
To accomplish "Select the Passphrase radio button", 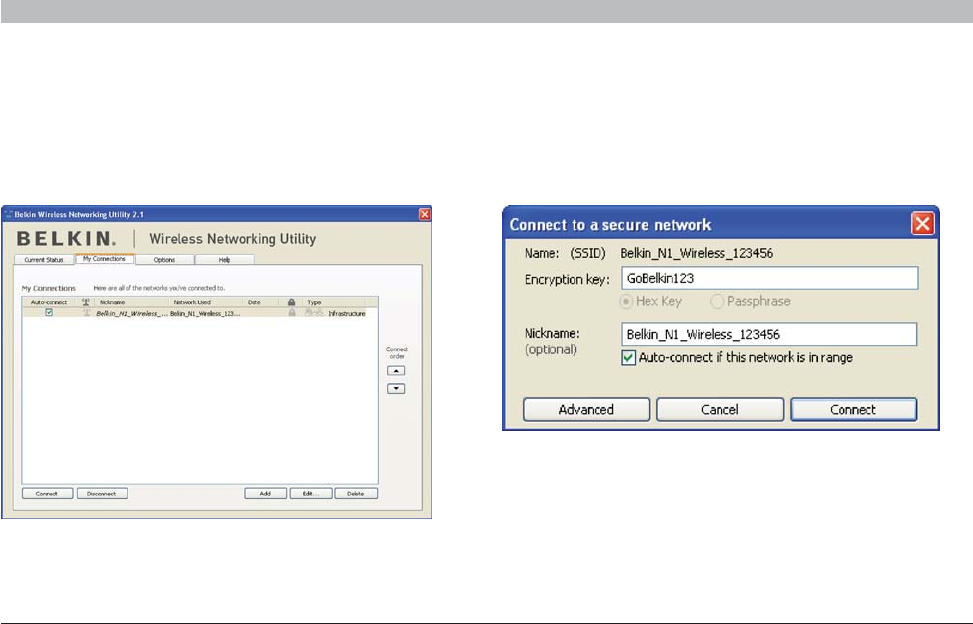I will tap(717, 301).
